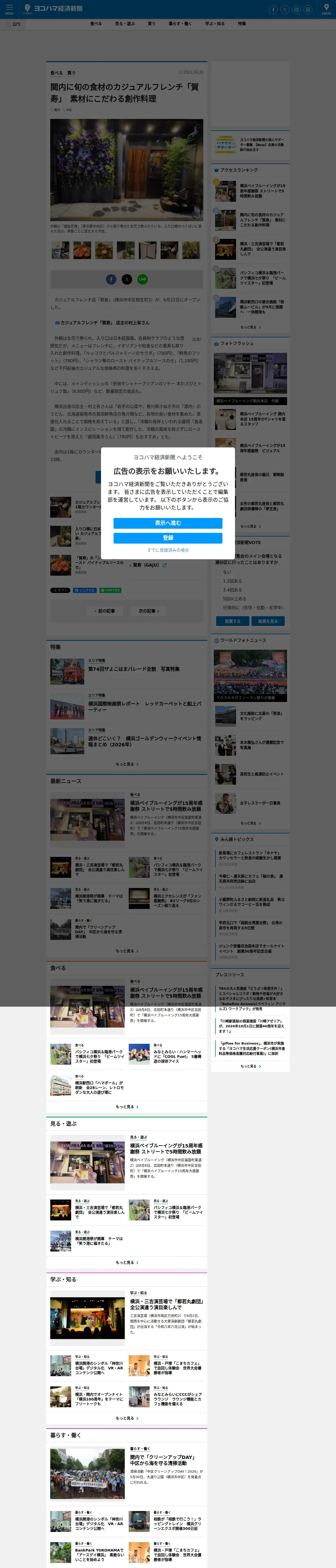Open 「giftee for Business」 press release item

(252, 1048)
